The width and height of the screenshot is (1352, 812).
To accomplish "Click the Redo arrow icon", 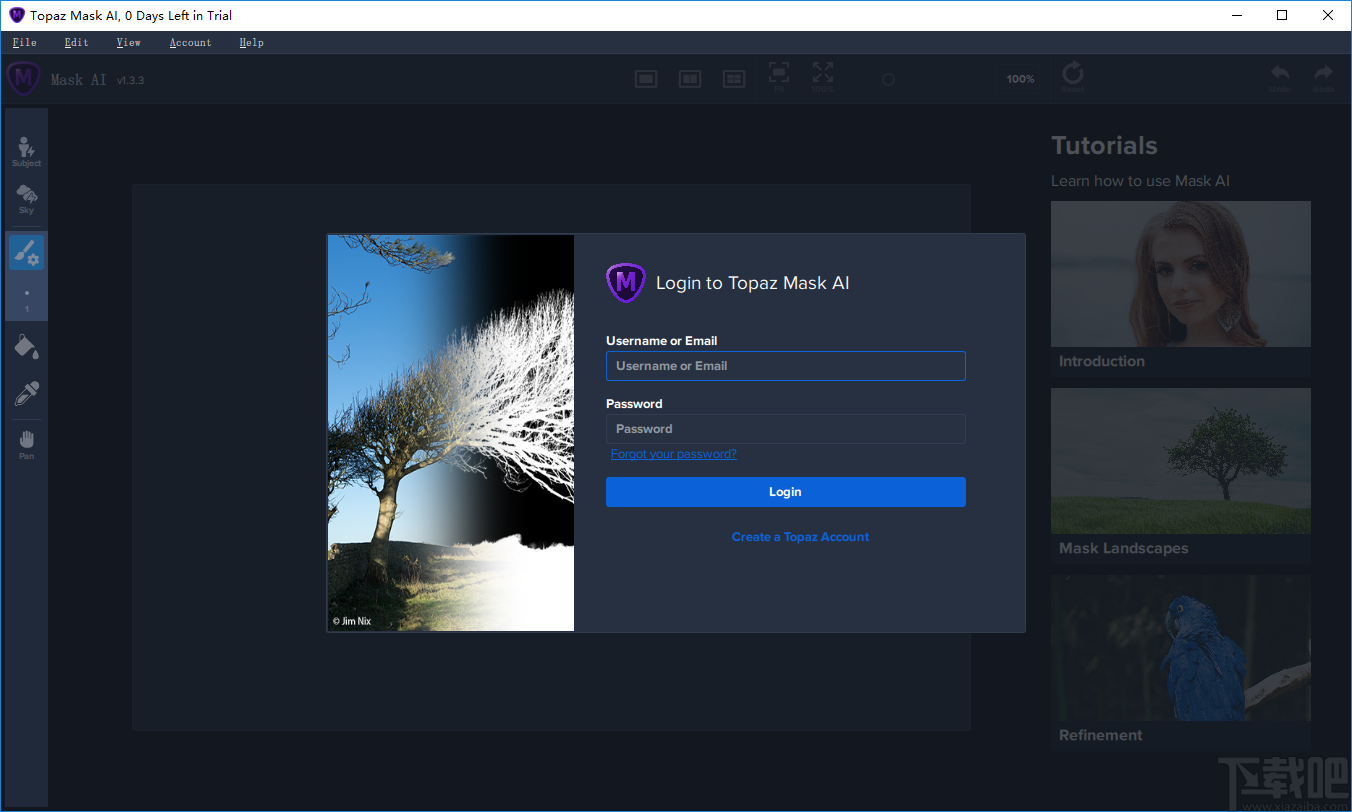I will coord(1324,77).
